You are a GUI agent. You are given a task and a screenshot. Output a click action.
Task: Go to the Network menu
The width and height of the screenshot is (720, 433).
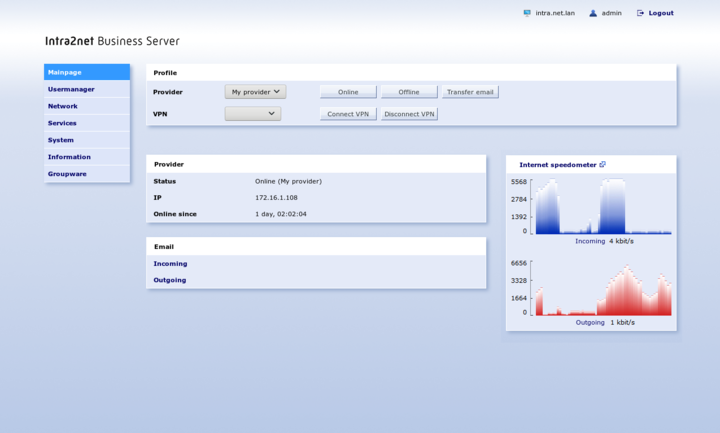[87, 106]
